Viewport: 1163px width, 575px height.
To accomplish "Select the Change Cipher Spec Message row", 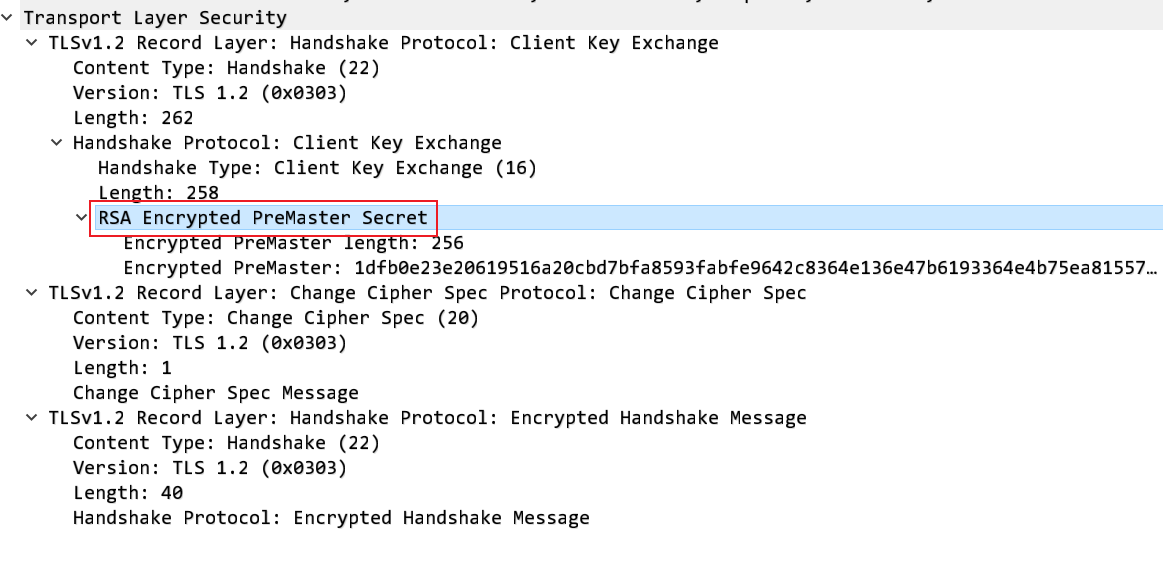I will click(x=215, y=393).
